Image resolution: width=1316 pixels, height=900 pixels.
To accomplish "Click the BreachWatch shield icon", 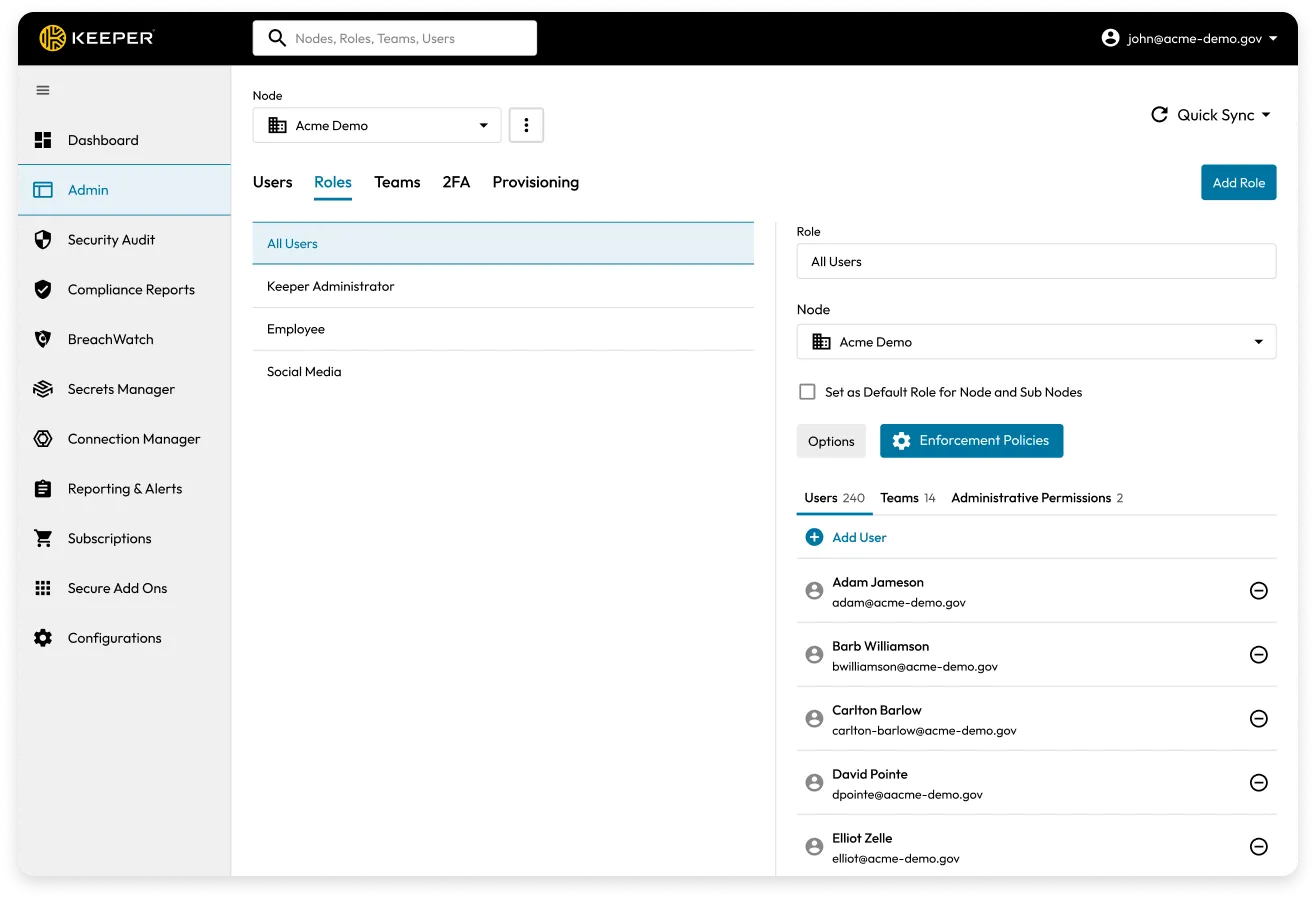I will click(x=43, y=340).
